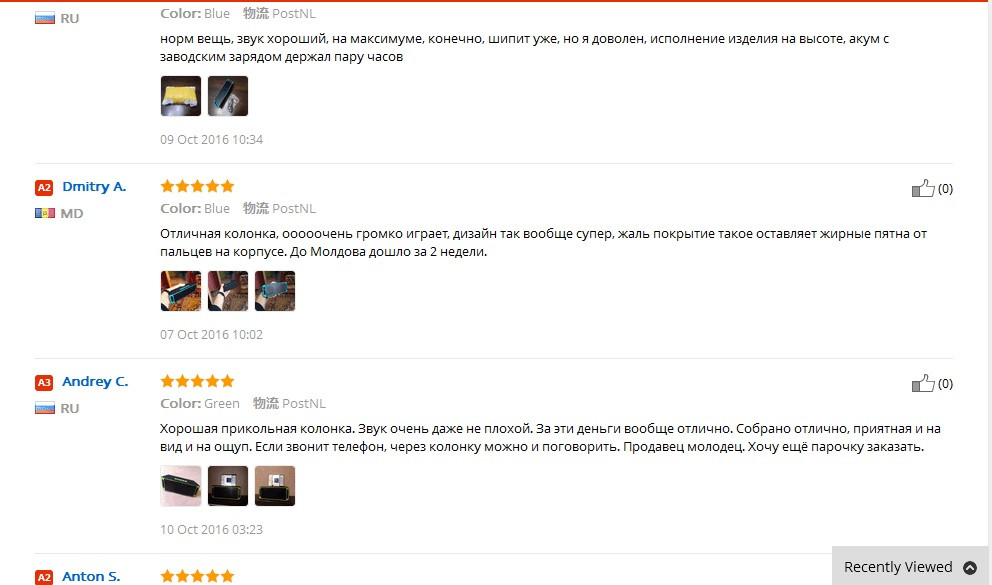This screenshot has width=992, height=585.
Task: Open the yellow package photo in top review
Action: (x=181, y=96)
